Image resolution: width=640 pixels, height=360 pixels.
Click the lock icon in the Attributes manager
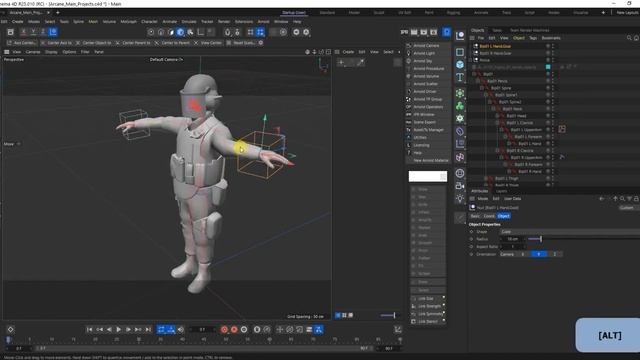(x=636, y=199)
